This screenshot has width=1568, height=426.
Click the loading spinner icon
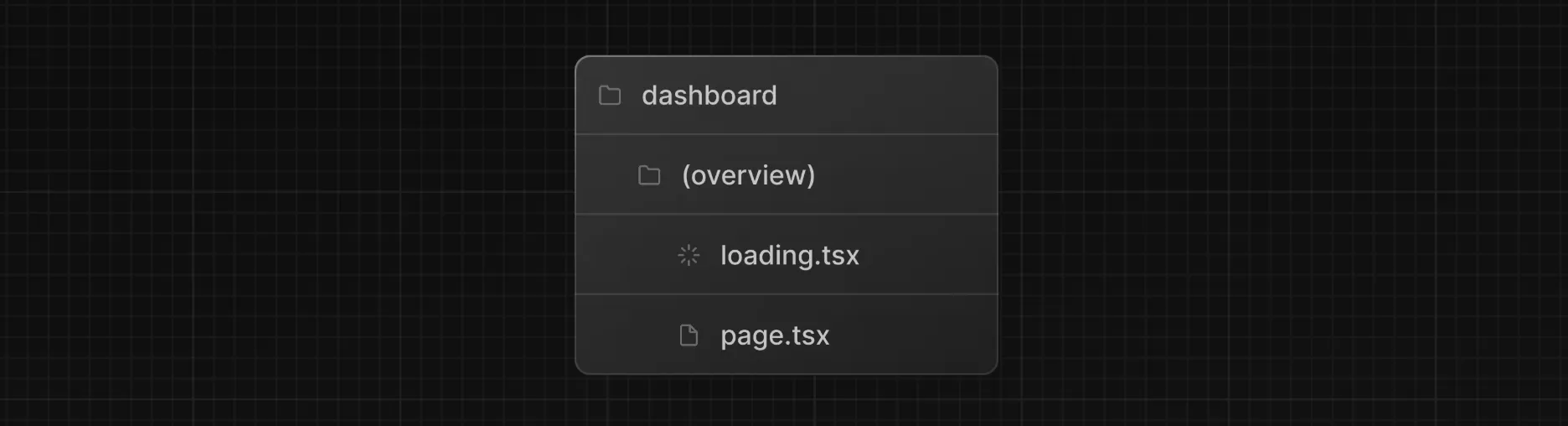(x=689, y=255)
